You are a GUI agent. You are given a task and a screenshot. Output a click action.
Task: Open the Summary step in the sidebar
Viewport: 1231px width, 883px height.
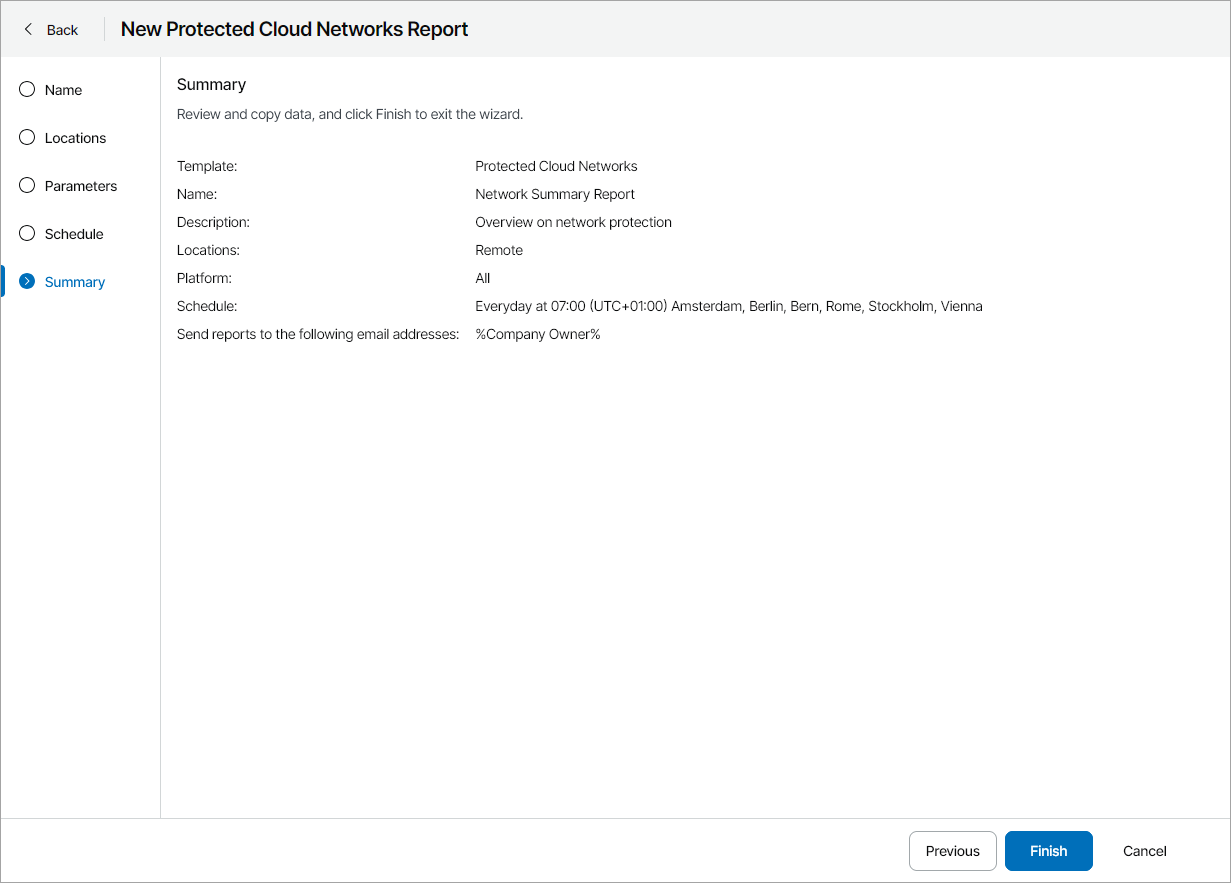click(x=74, y=281)
